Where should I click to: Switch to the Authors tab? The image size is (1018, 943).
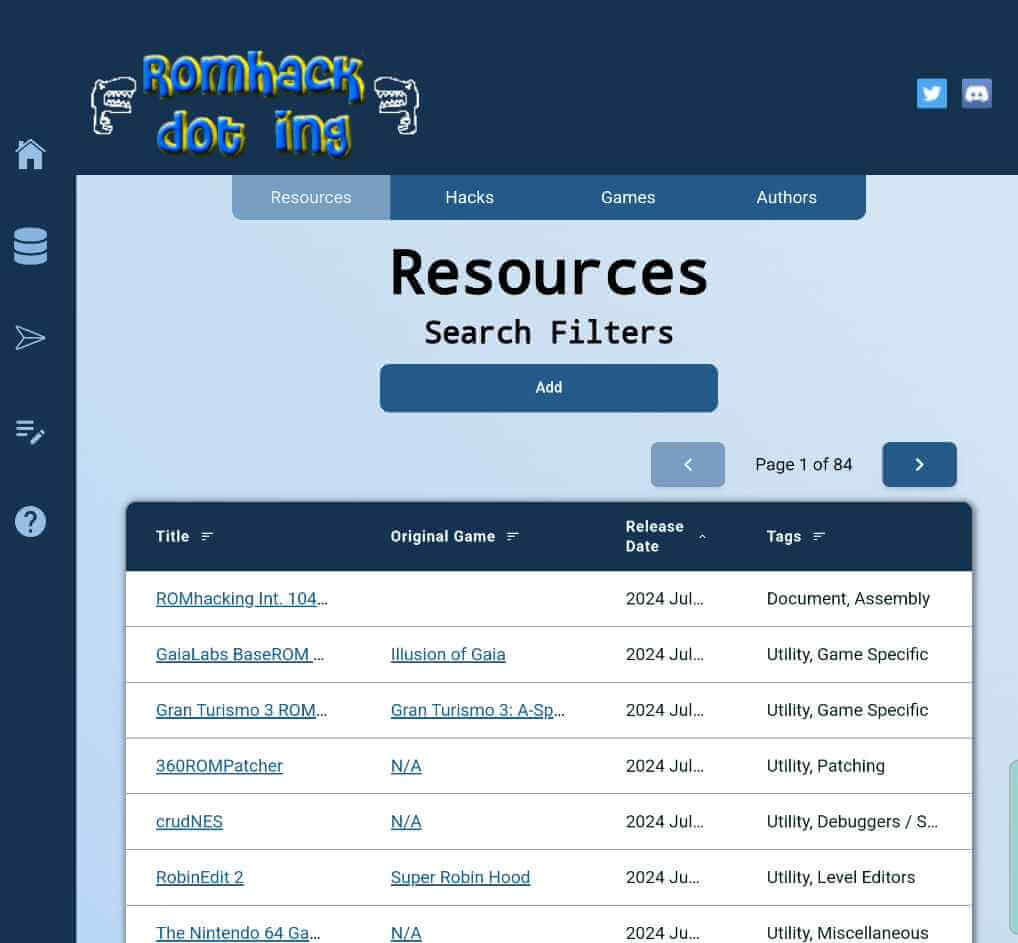click(786, 197)
